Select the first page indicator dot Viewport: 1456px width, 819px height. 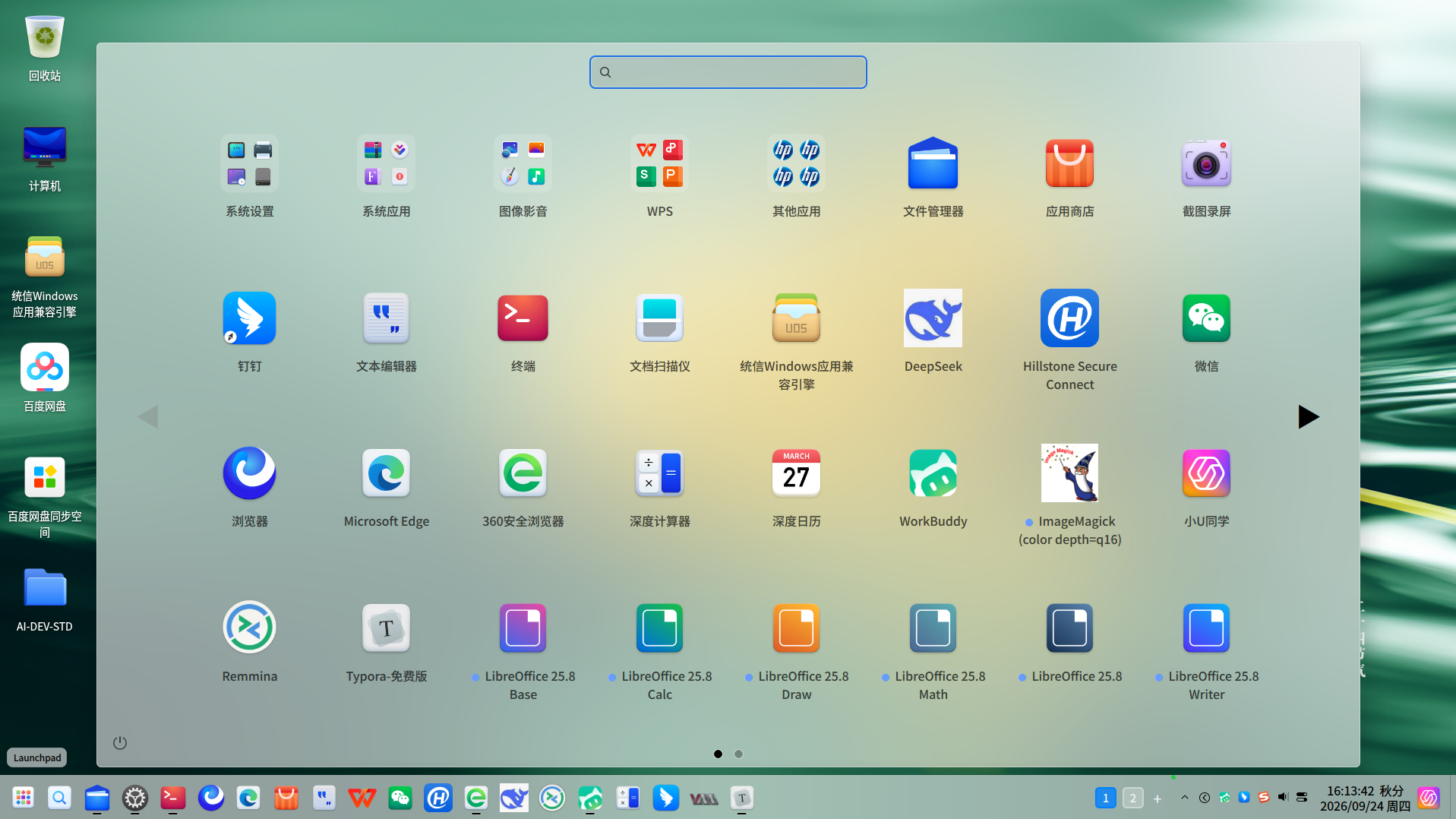point(718,754)
